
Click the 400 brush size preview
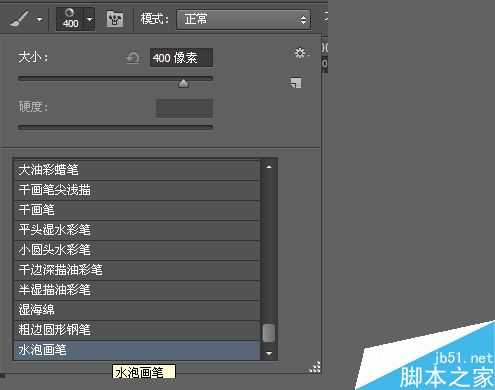70,19
